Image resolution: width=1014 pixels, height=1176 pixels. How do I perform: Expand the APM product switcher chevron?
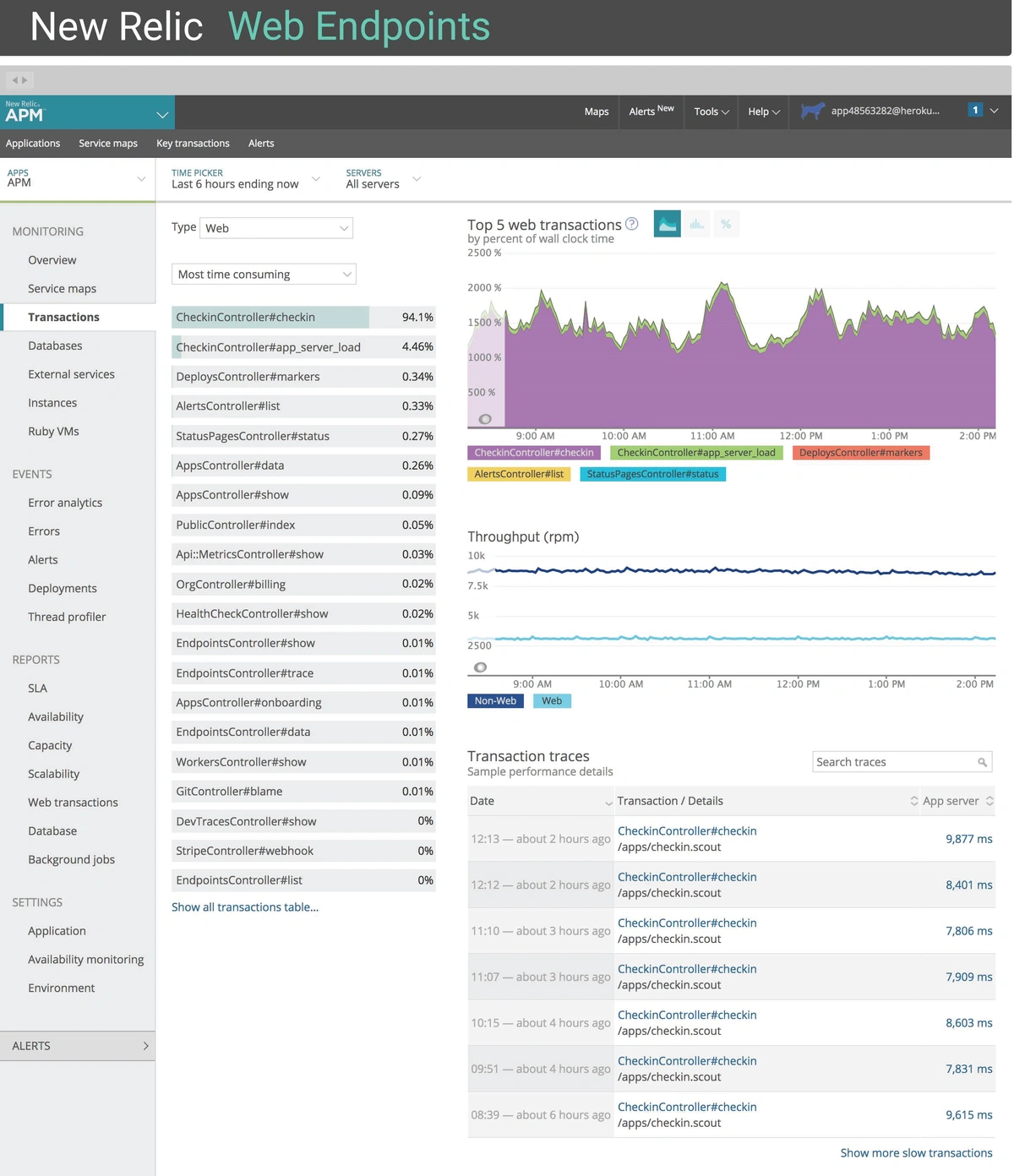tap(162, 114)
